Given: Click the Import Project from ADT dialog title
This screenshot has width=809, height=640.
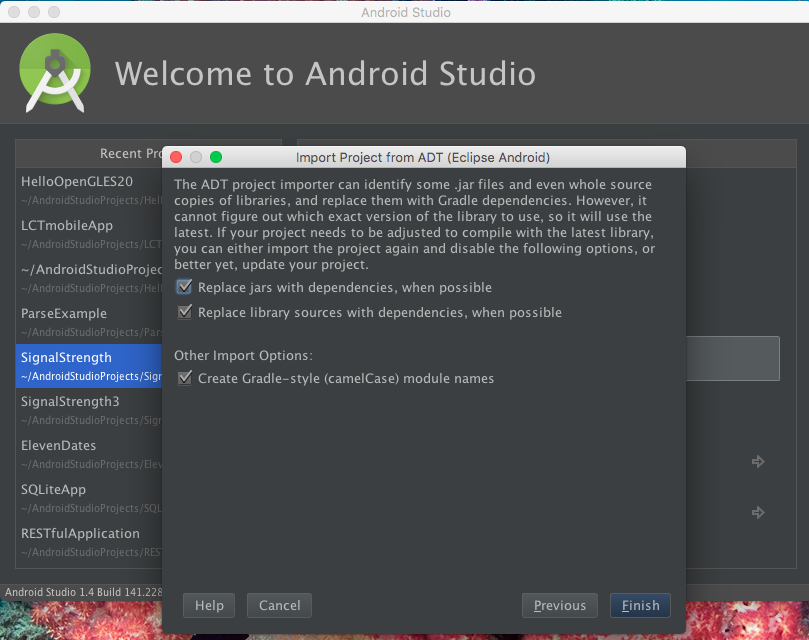Looking at the screenshot, I should tap(423, 157).
